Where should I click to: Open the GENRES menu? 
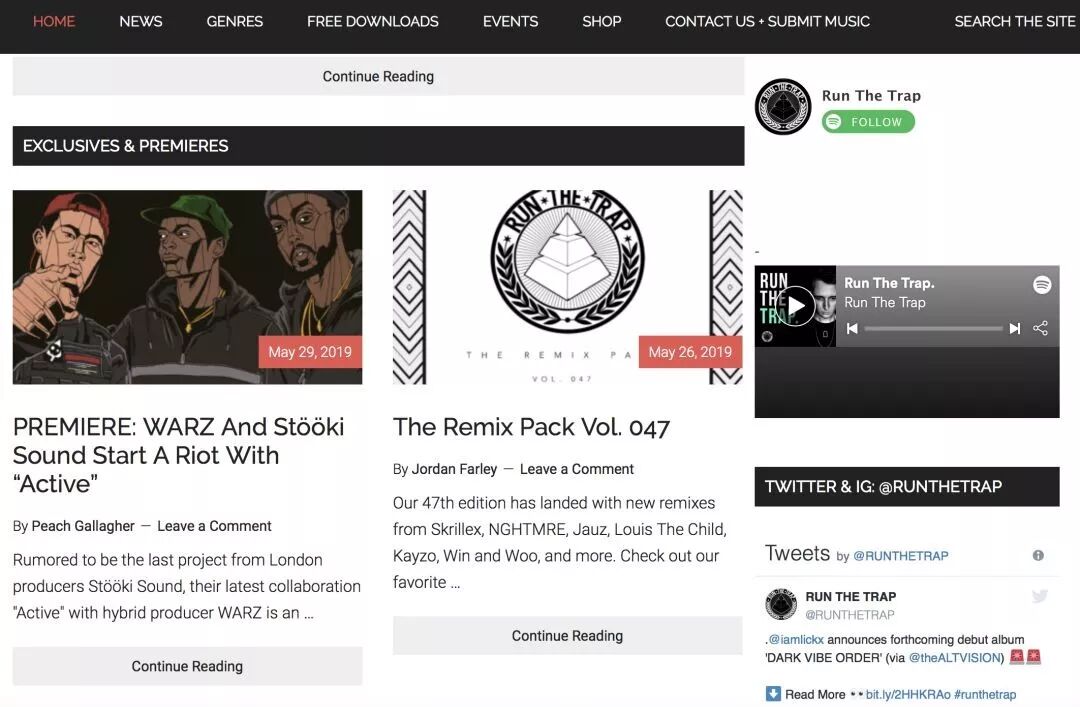pyautogui.click(x=234, y=21)
